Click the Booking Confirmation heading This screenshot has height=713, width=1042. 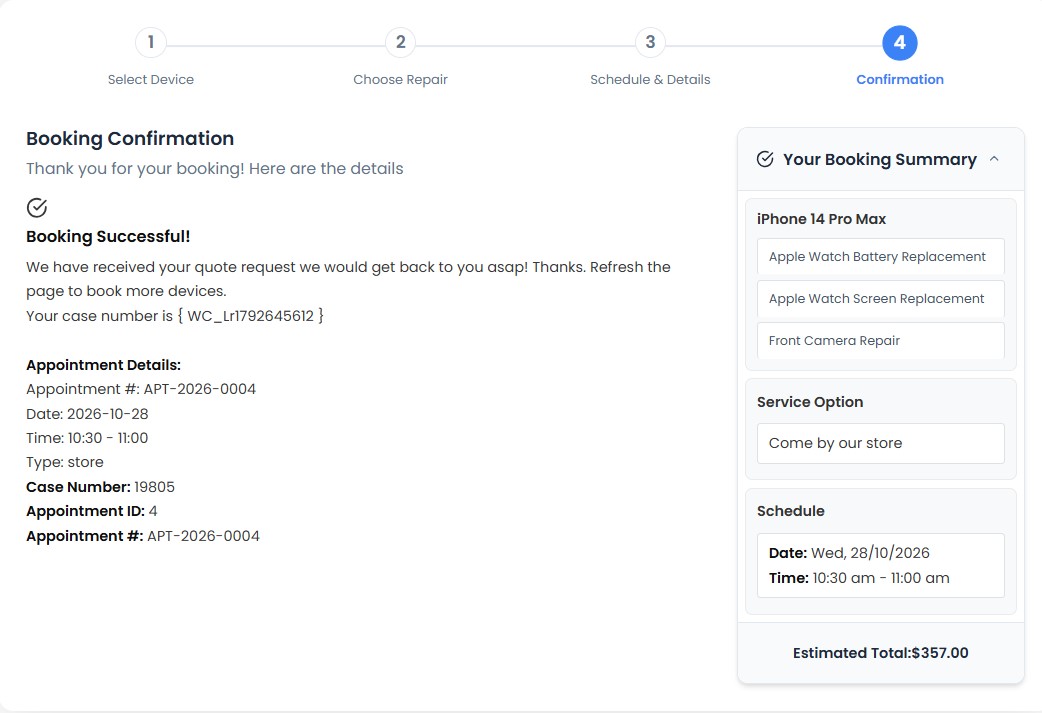point(130,138)
